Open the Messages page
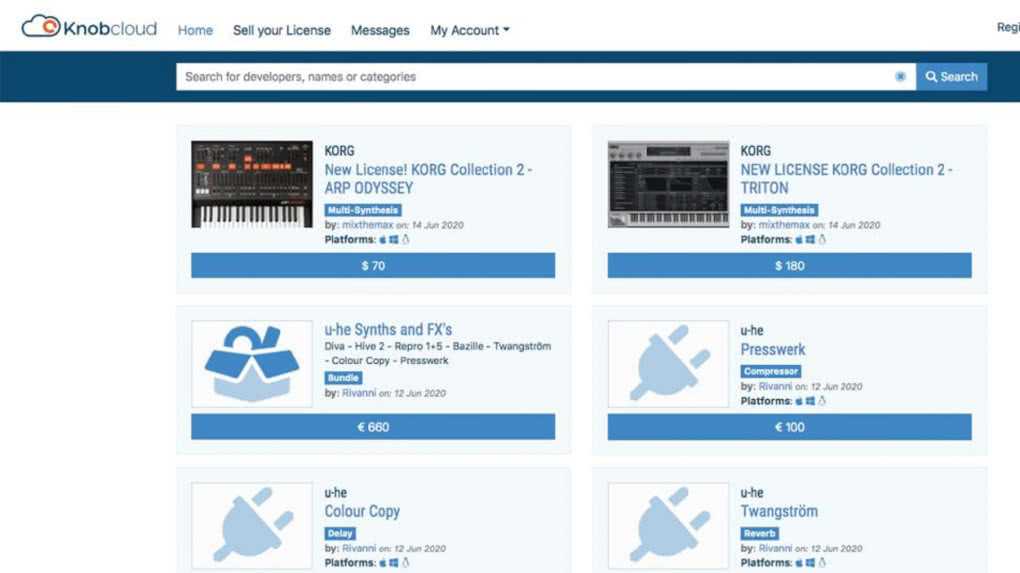 click(x=380, y=30)
